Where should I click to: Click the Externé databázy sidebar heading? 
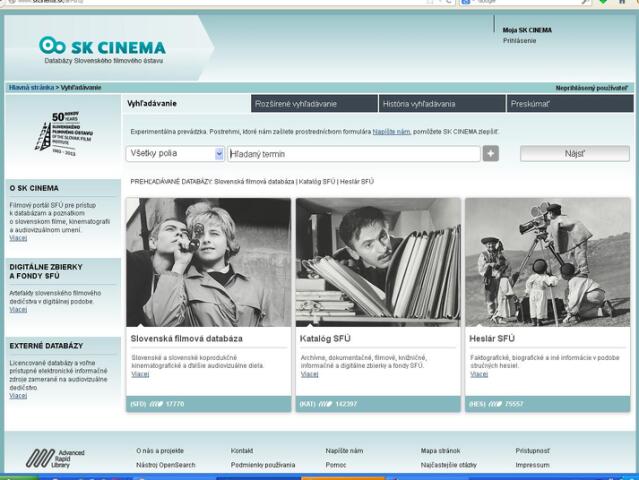[x=46, y=346]
